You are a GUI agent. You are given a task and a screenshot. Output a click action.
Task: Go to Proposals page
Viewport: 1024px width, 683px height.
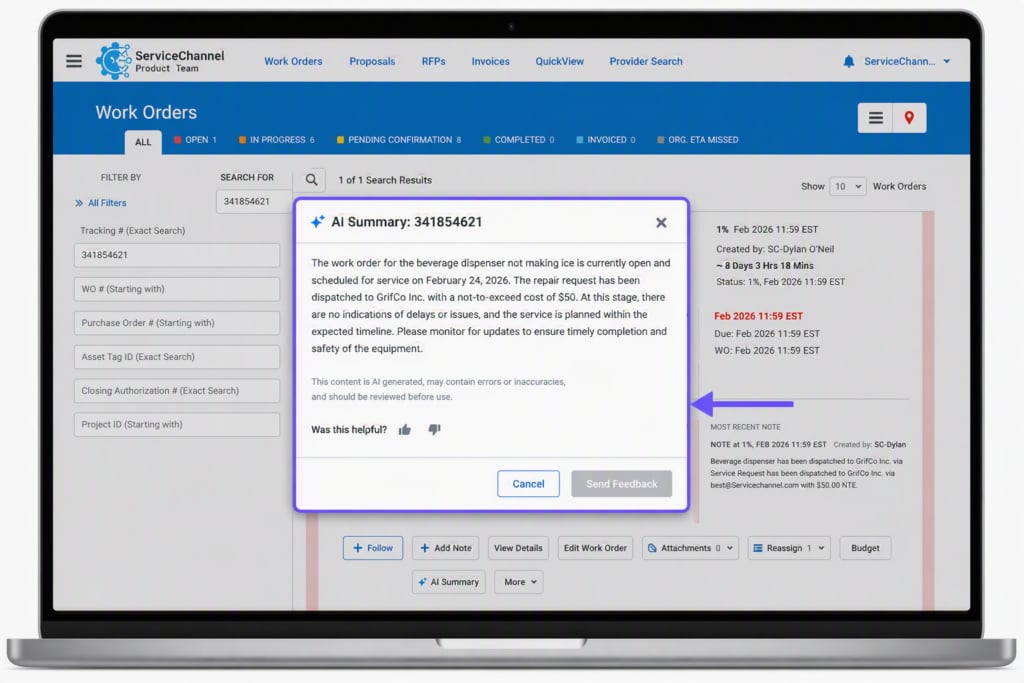(372, 61)
